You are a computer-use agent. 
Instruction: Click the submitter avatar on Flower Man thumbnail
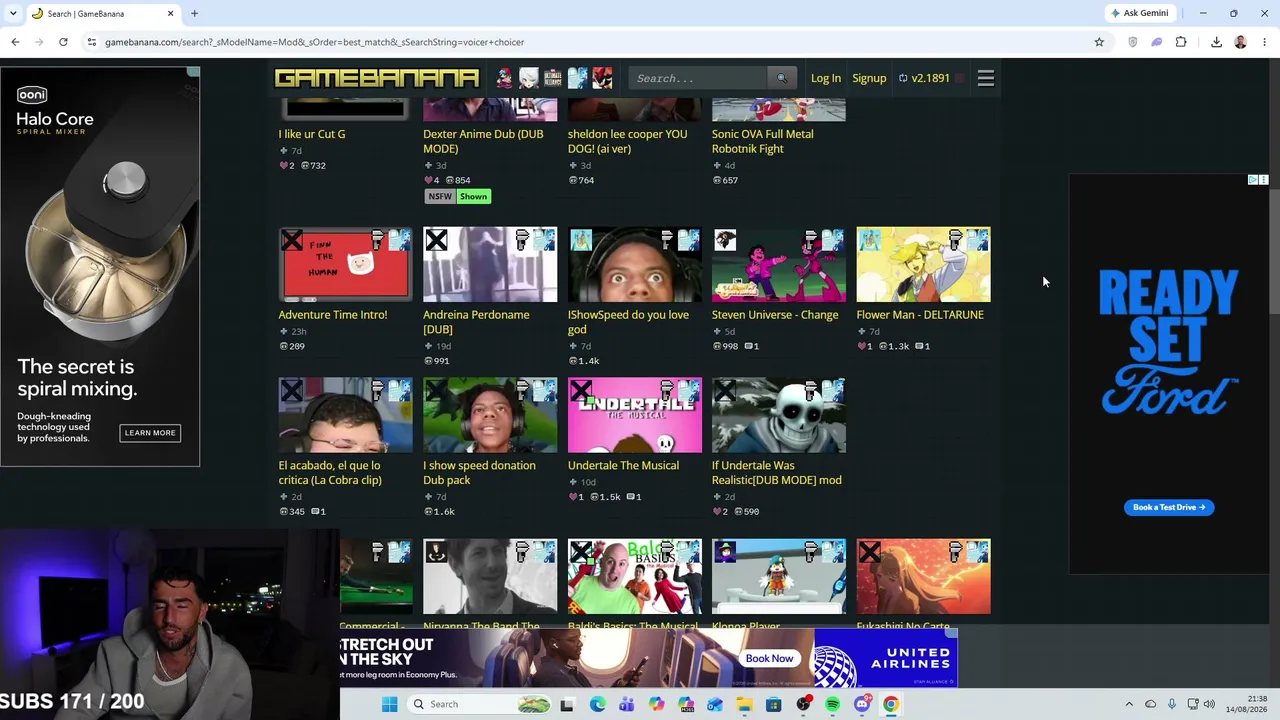pyautogui.click(x=870, y=240)
